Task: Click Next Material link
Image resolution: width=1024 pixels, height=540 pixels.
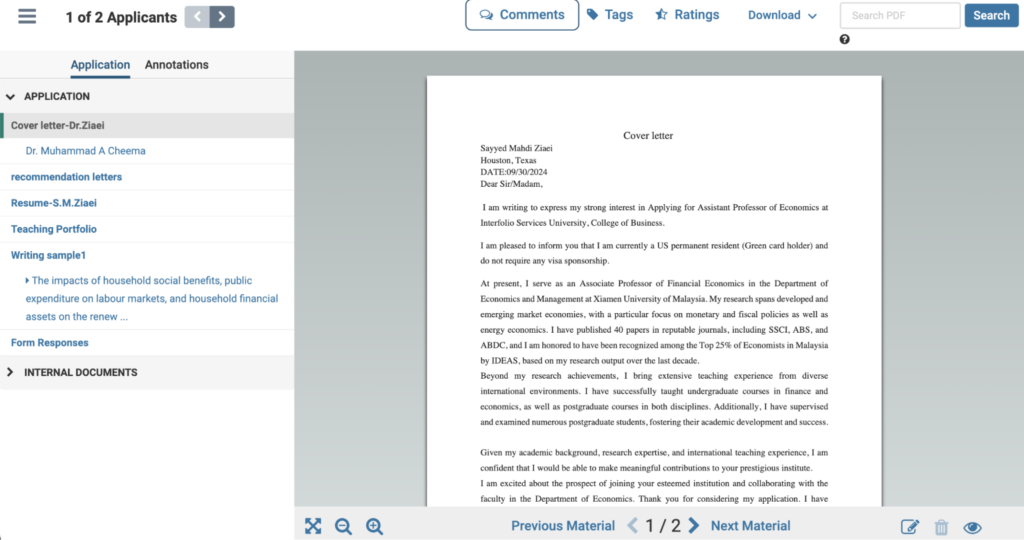Action: (x=750, y=526)
